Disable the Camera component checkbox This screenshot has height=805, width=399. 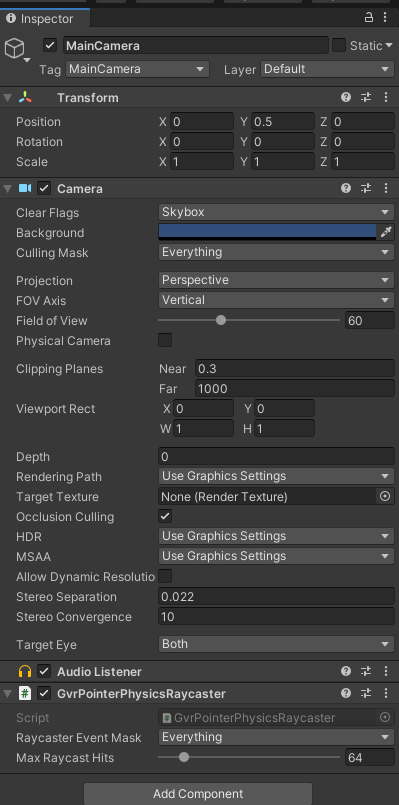pos(44,188)
